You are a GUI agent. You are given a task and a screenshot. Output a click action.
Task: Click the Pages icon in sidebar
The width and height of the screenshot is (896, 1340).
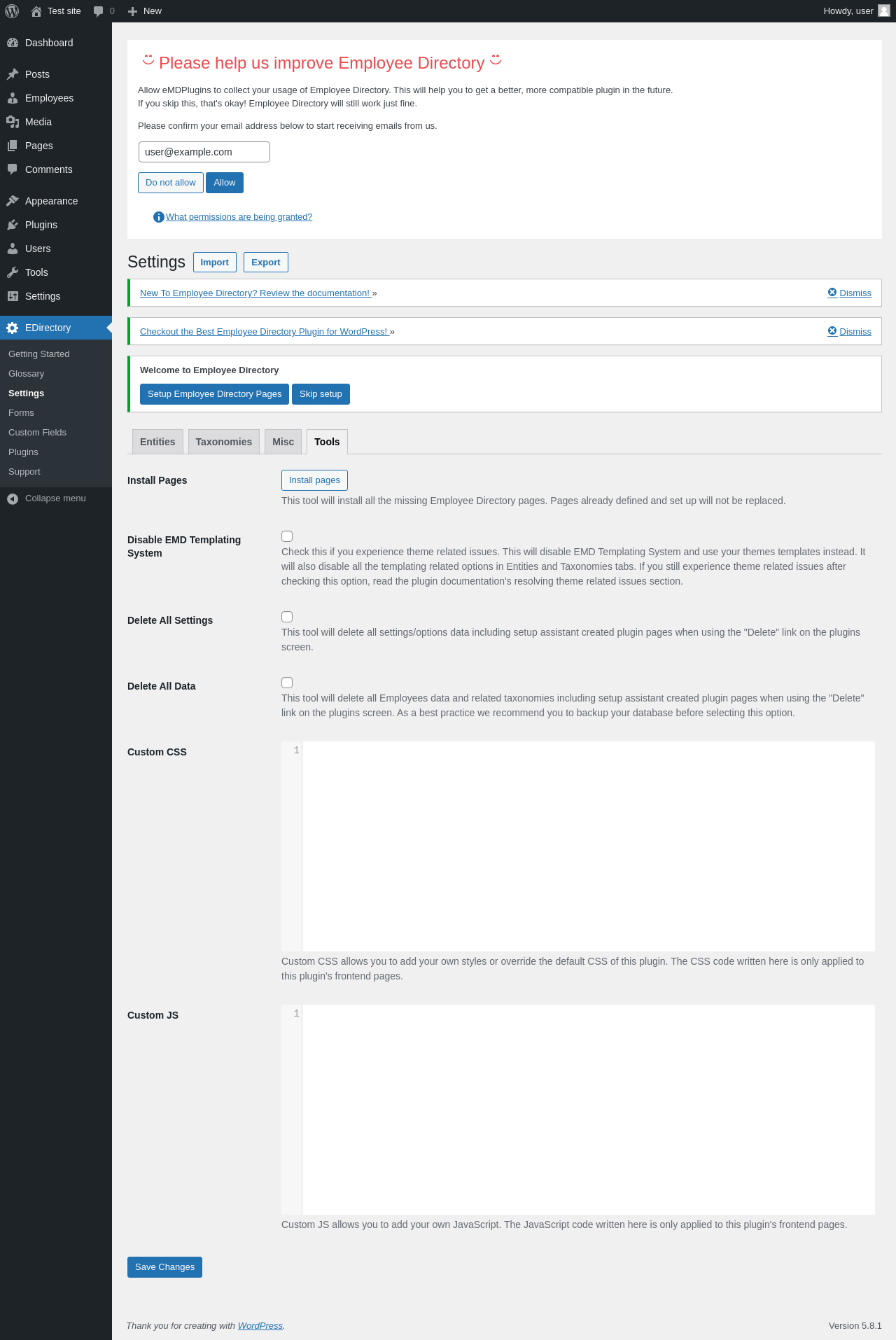(x=13, y=146)
